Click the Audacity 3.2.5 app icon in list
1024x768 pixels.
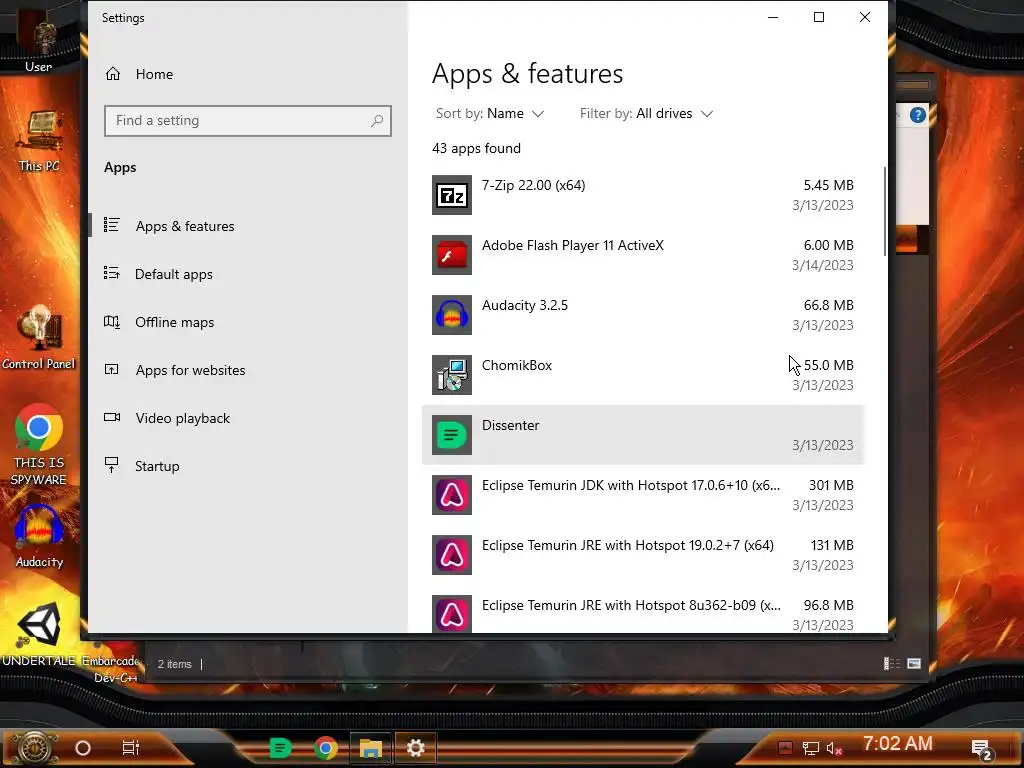(x=451, y=315)
